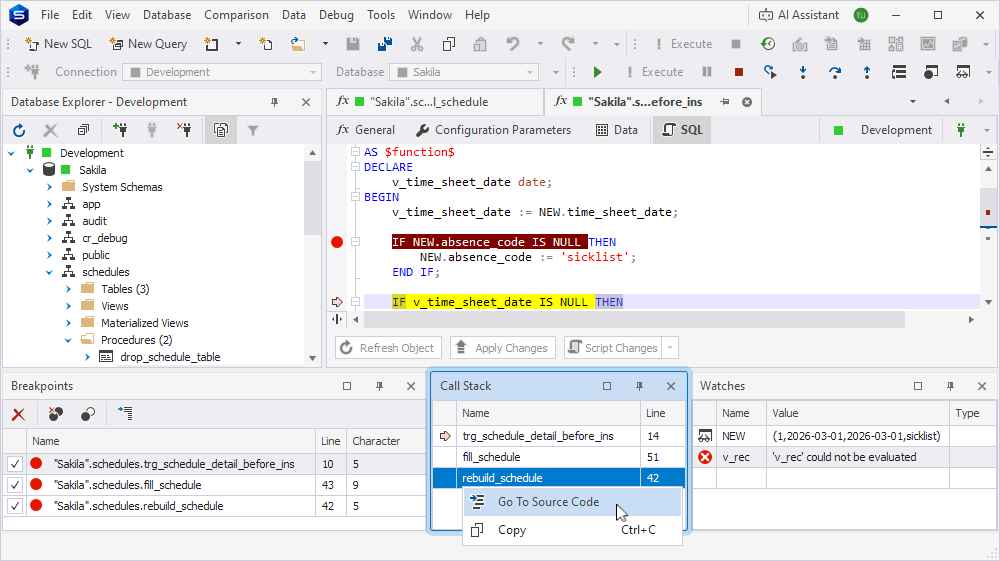The height and width of the screenshot is (561, 1000).
Task: Click the Save All disks icon
Action: [385, 44]
